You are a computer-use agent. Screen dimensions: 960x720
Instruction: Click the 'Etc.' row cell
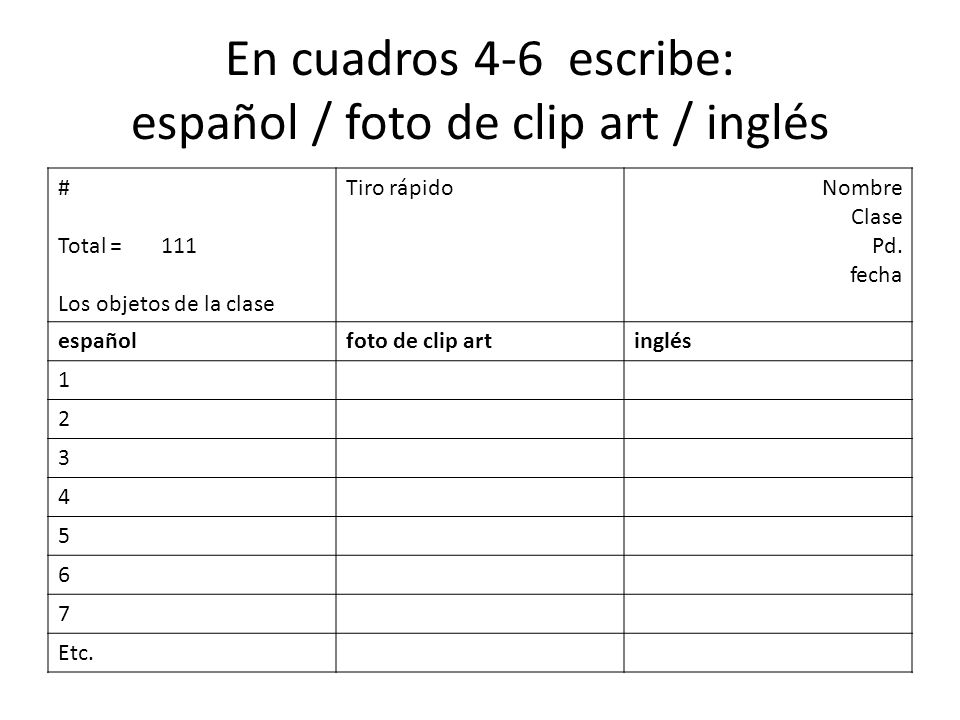click(192, 653)
